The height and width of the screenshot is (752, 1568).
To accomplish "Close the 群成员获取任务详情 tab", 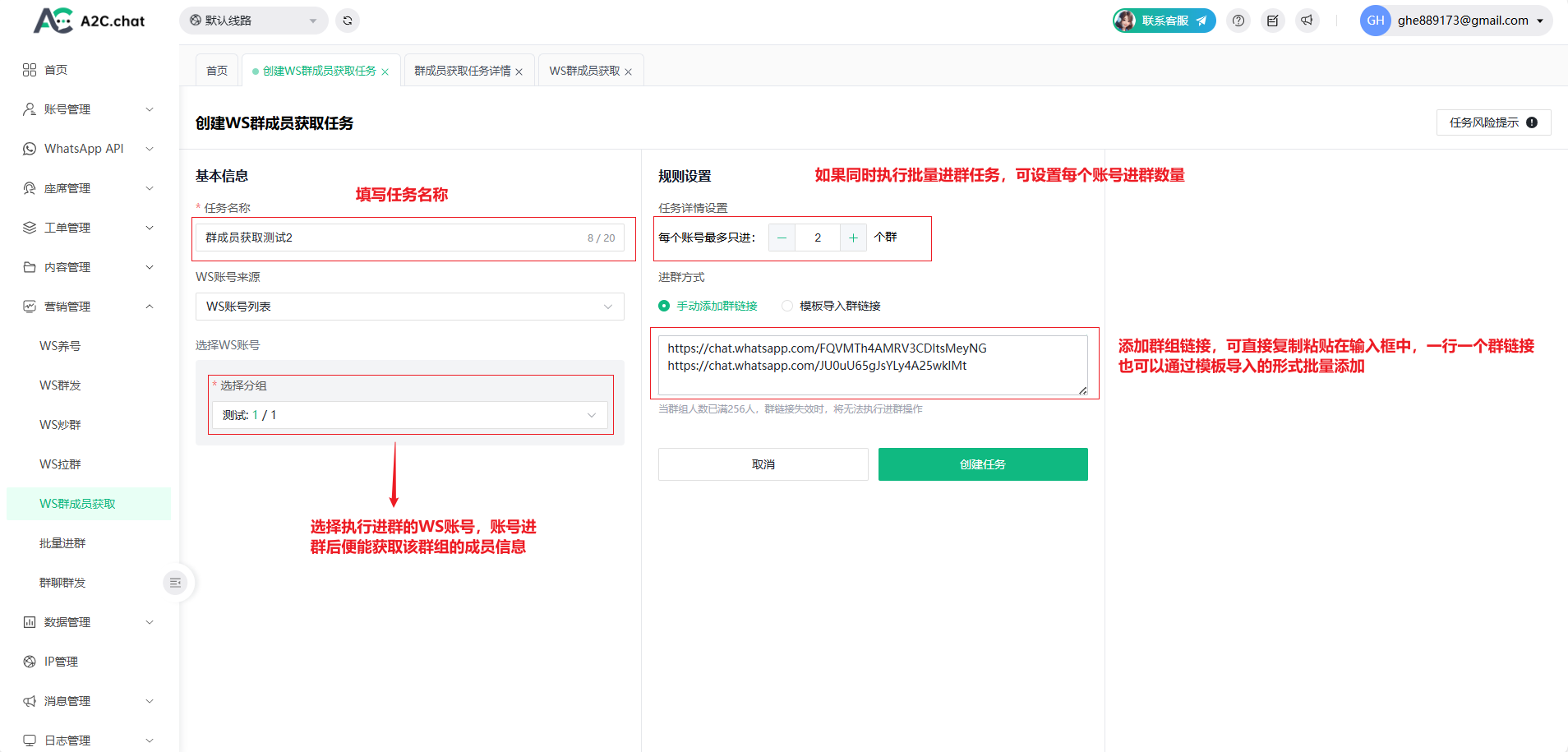I will [x=519, y=72].
